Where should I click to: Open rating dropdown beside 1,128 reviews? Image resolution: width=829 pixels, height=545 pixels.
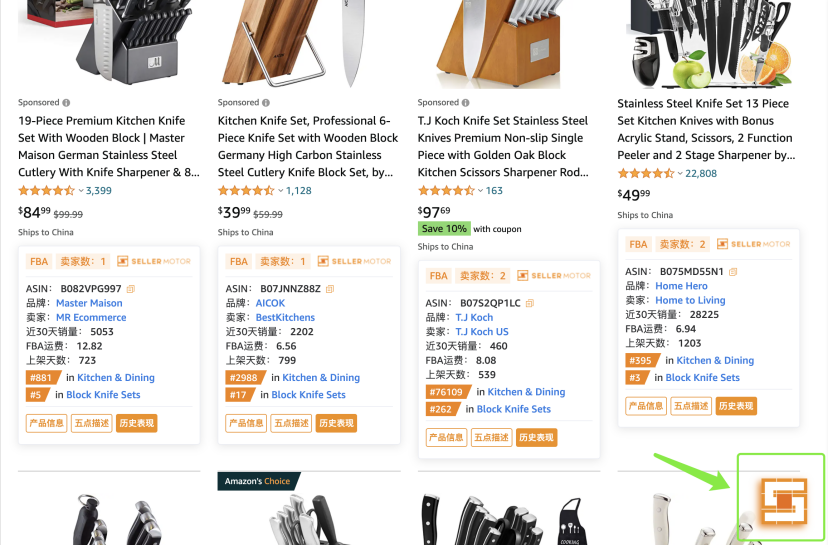[281, 191]
